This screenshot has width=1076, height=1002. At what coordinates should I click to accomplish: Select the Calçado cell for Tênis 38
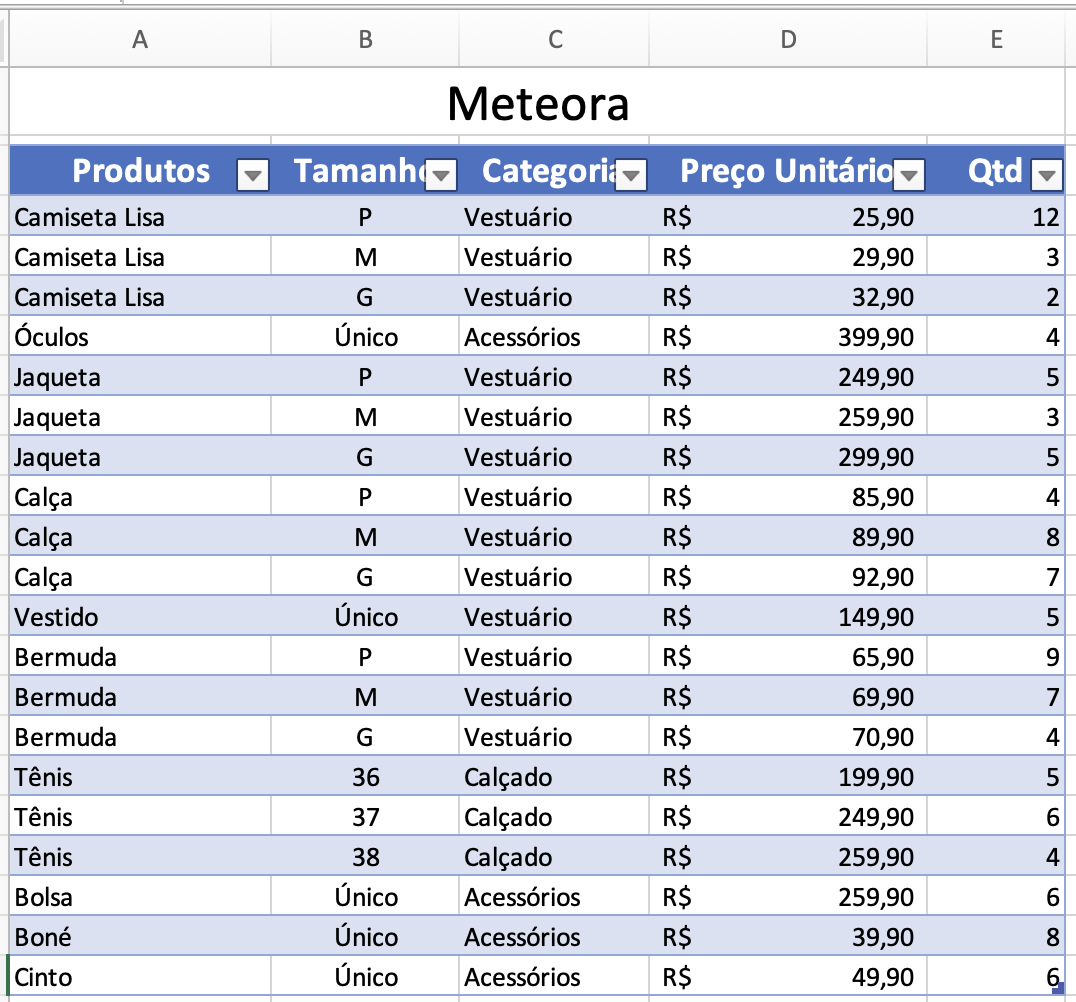click(555, 857)
